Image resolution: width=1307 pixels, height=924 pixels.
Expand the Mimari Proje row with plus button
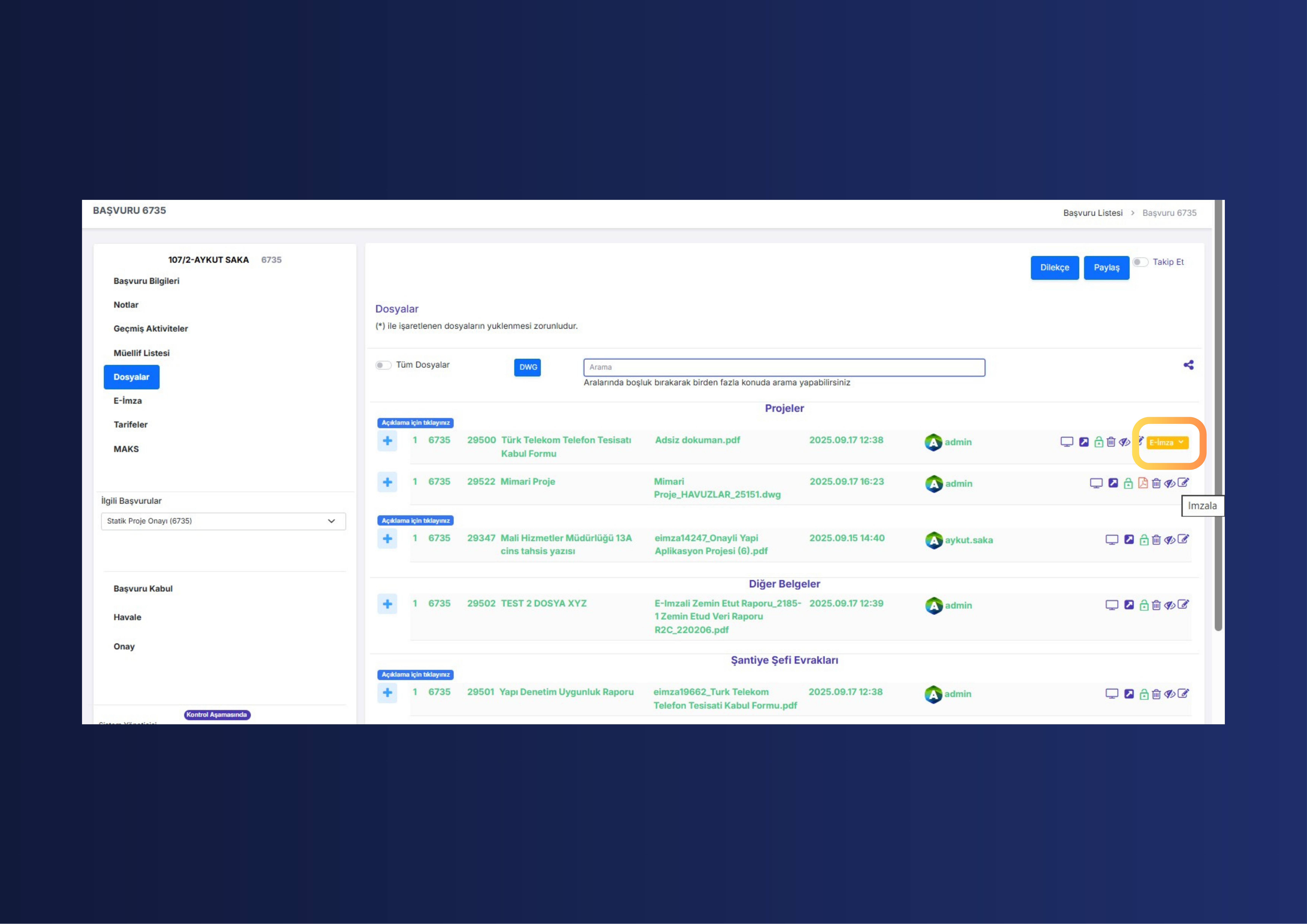tap(387, 482)
